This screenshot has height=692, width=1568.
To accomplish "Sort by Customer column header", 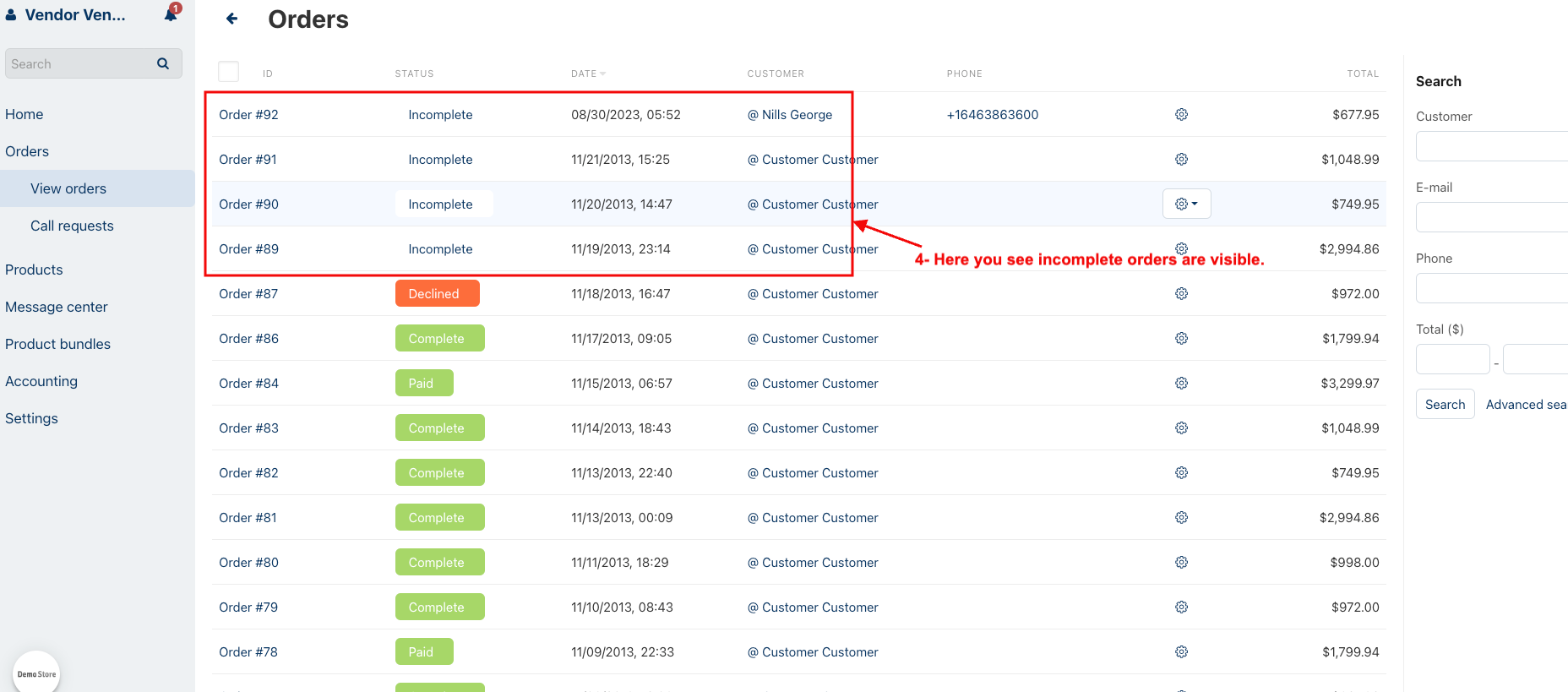I will tap(776, 74).
